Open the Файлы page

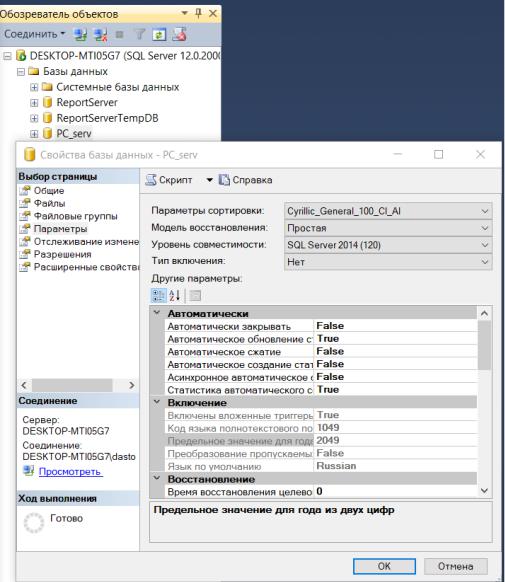point(50,203)
